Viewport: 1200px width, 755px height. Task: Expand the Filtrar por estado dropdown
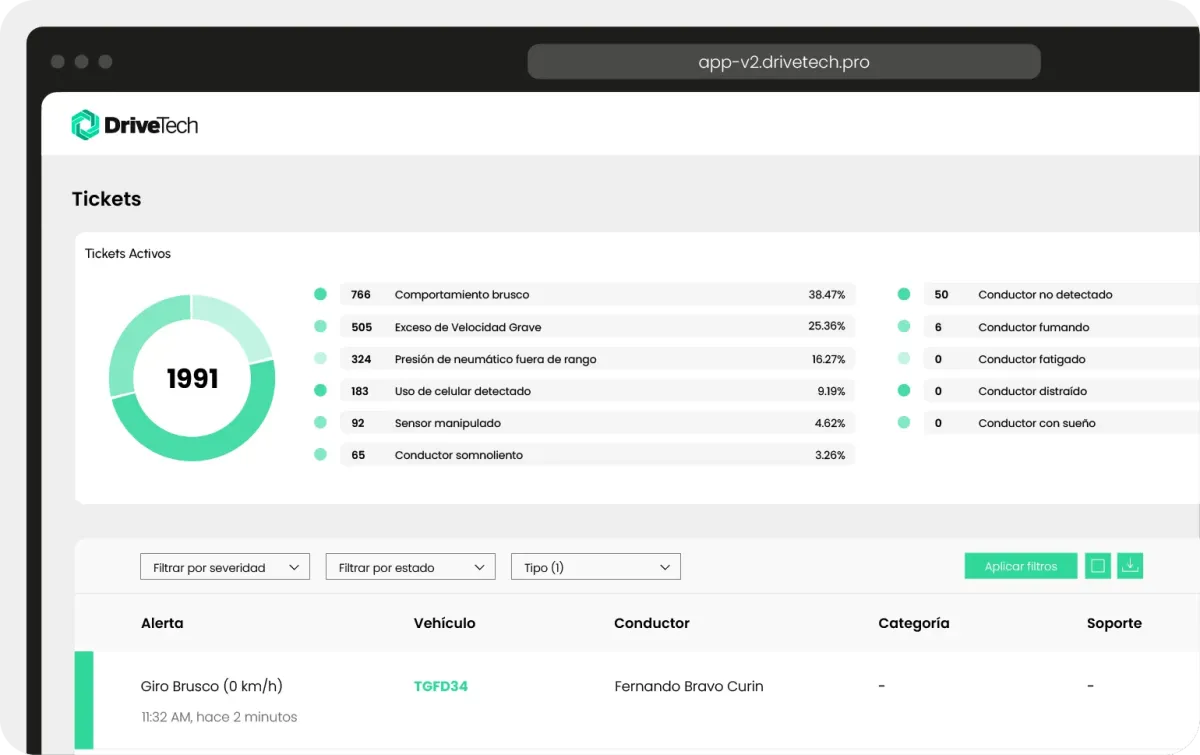tap(410, 567)
